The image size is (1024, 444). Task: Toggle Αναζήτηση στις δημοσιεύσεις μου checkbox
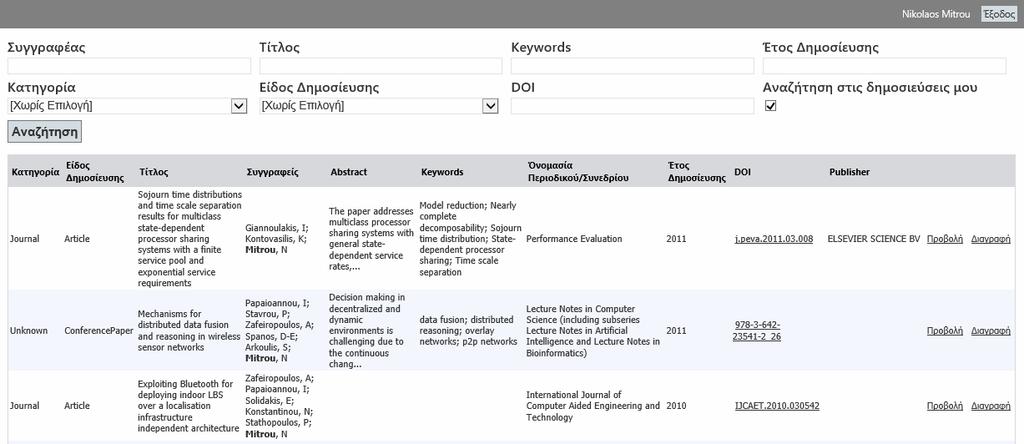771,106
